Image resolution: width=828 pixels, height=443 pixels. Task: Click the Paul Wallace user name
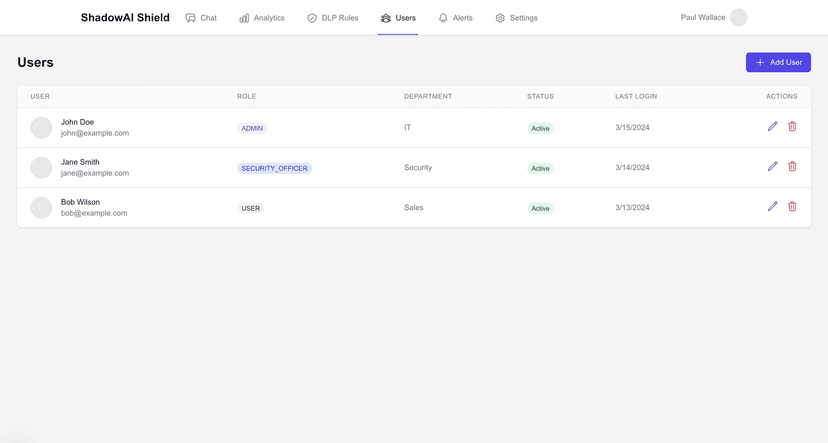[x=703, y=17]
